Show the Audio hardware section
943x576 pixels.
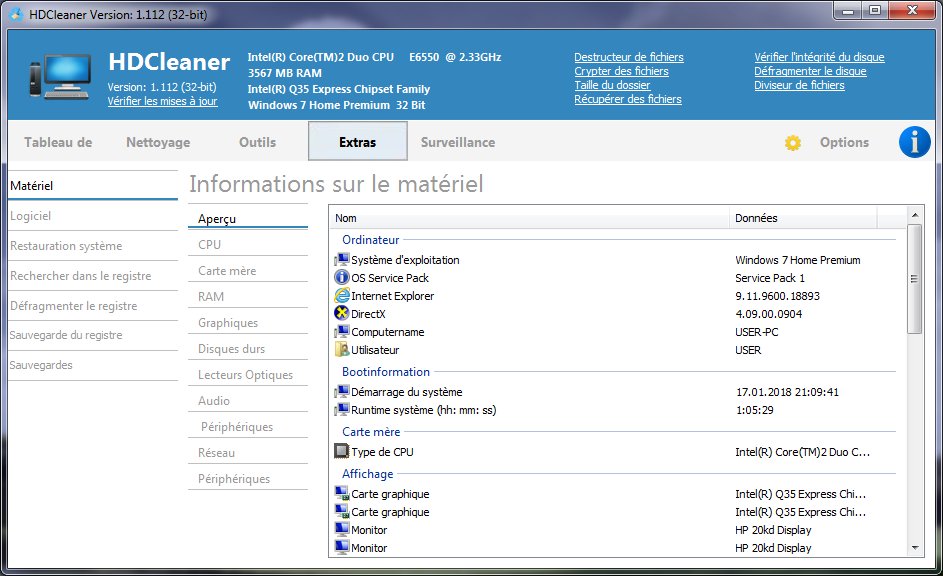(x=248, y=400)
